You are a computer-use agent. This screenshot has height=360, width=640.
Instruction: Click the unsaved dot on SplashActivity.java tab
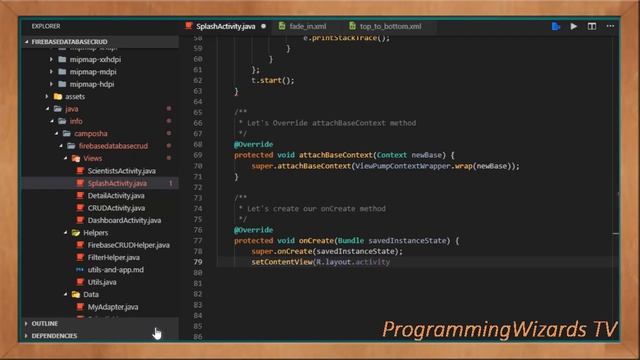[264, 26]
